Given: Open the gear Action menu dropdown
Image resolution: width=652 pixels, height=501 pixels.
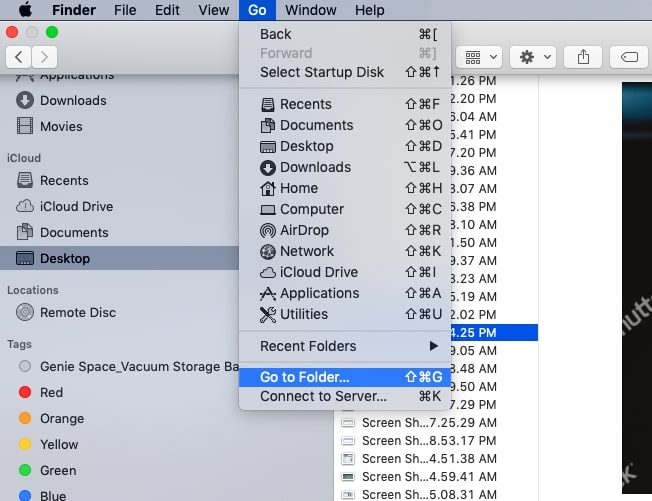Looking at the screenshot, I should [x=533, y=57].
